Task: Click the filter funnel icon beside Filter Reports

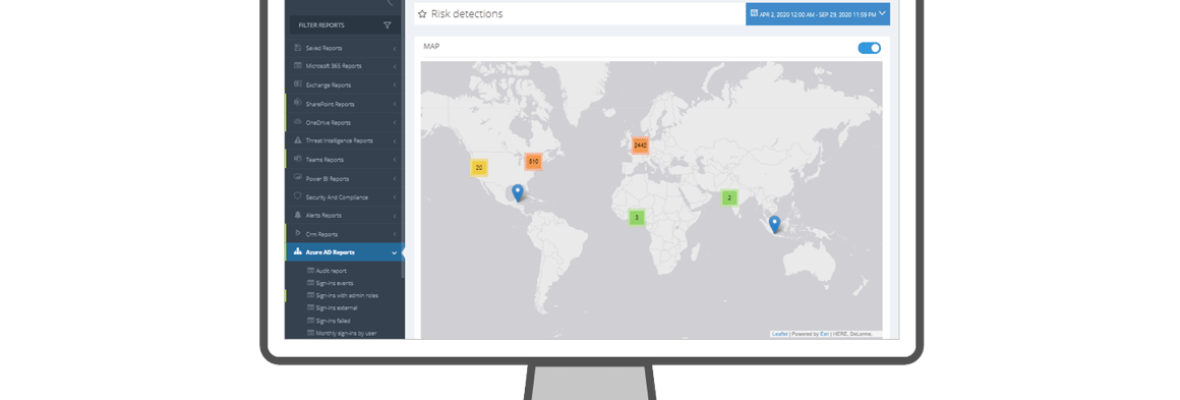Action: [x=387, y=25]
